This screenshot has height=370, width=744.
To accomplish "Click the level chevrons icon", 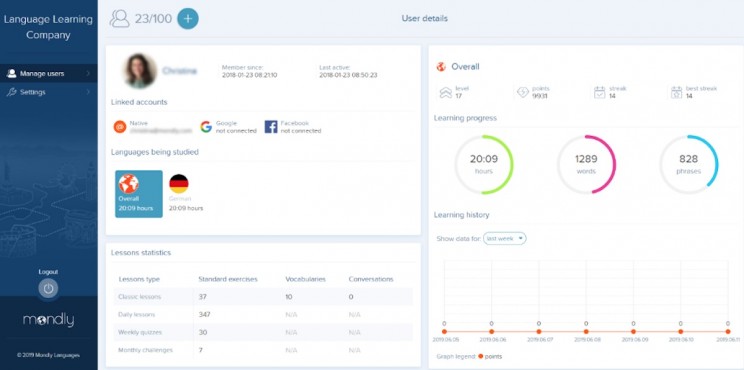I will 446,92.
